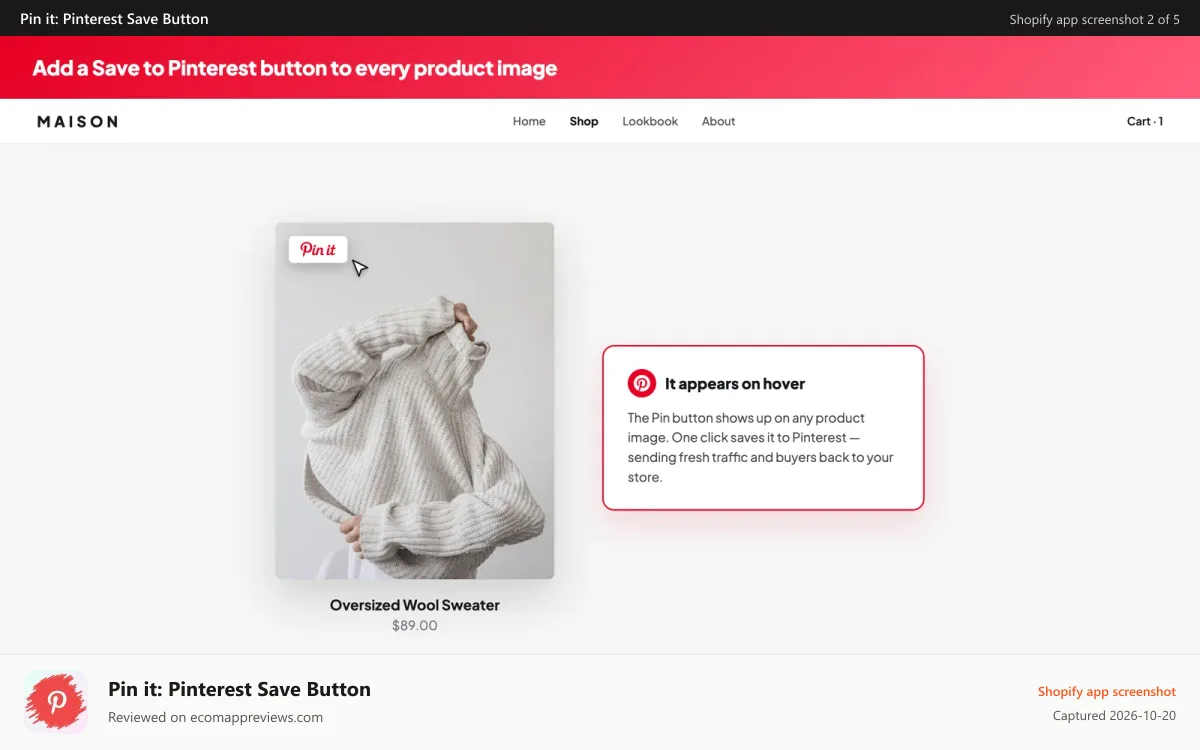Click the $89.00 price text
The width and height of the screenshot is (1200, 750).
coord(415,626)
